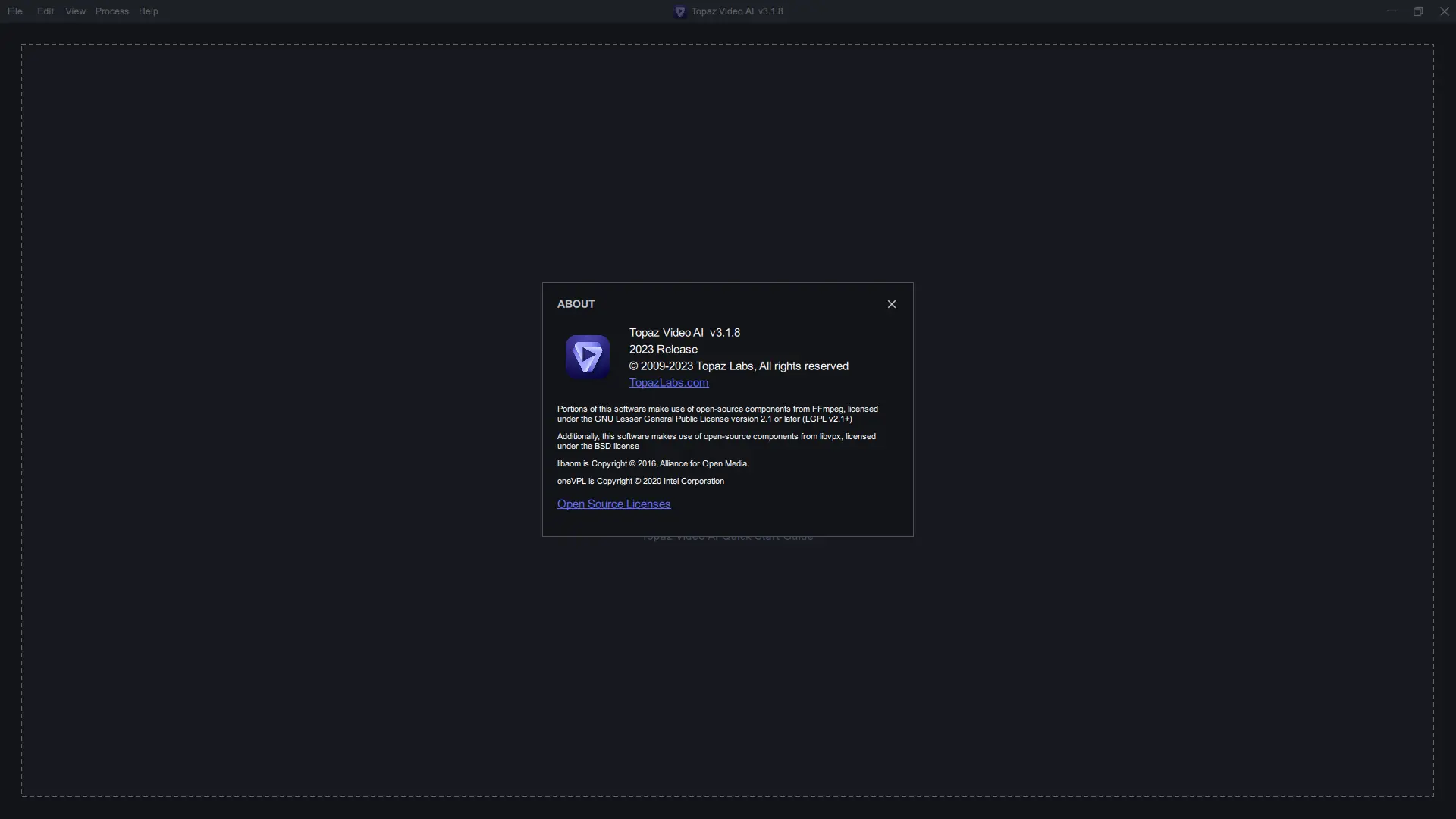Click the Topaz Video AI logo icon
This screenshot has width=1456, height=819.
tap(588, 356)
